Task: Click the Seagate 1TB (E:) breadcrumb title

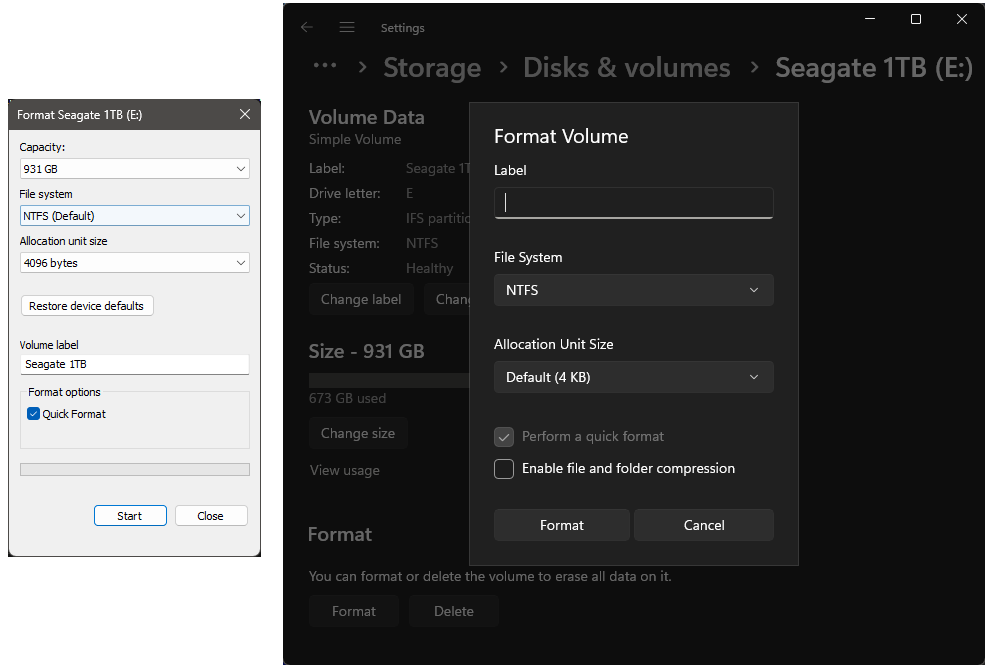Action: coord(874,67)
